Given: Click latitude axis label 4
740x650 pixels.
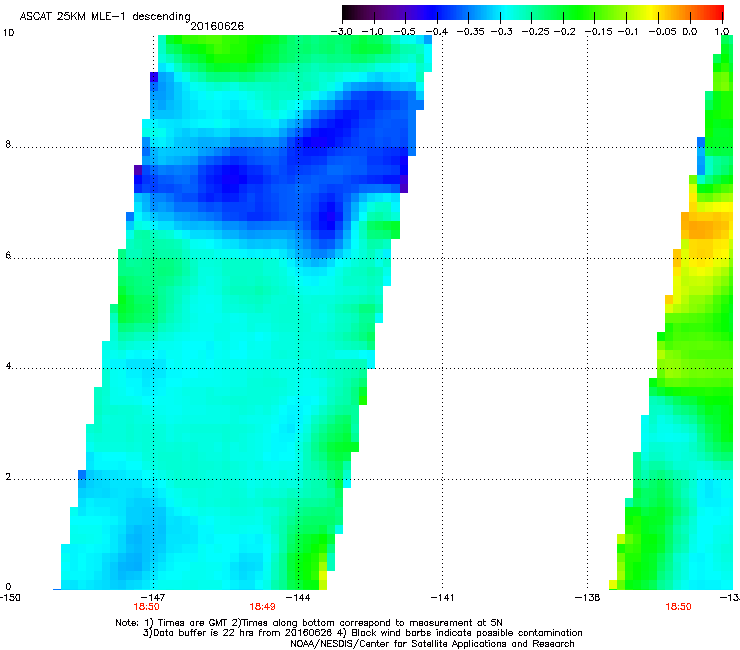Looking at the screenshot, I should [x=8, y=366].
